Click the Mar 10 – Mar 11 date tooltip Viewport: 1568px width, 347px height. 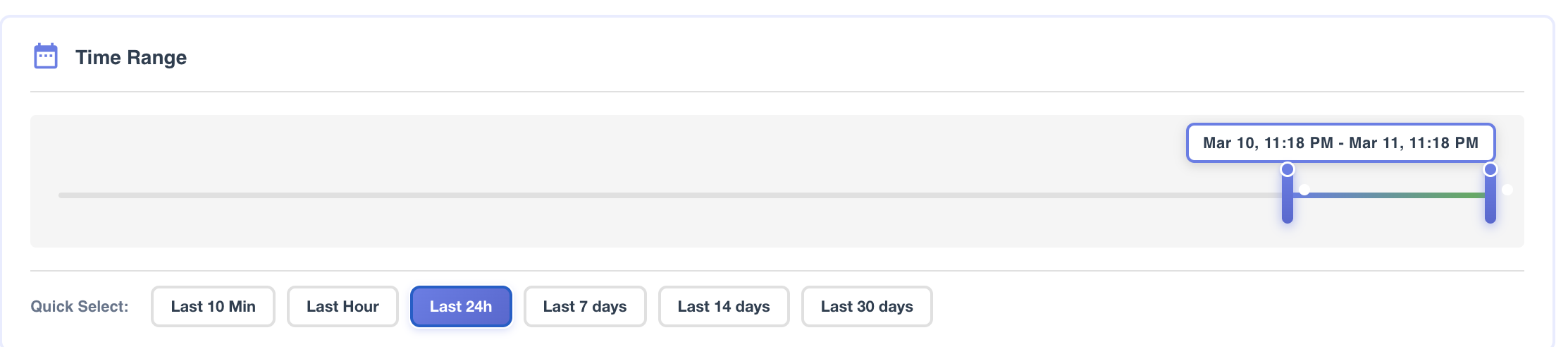pyautogui.click(x=1341, y=143)
